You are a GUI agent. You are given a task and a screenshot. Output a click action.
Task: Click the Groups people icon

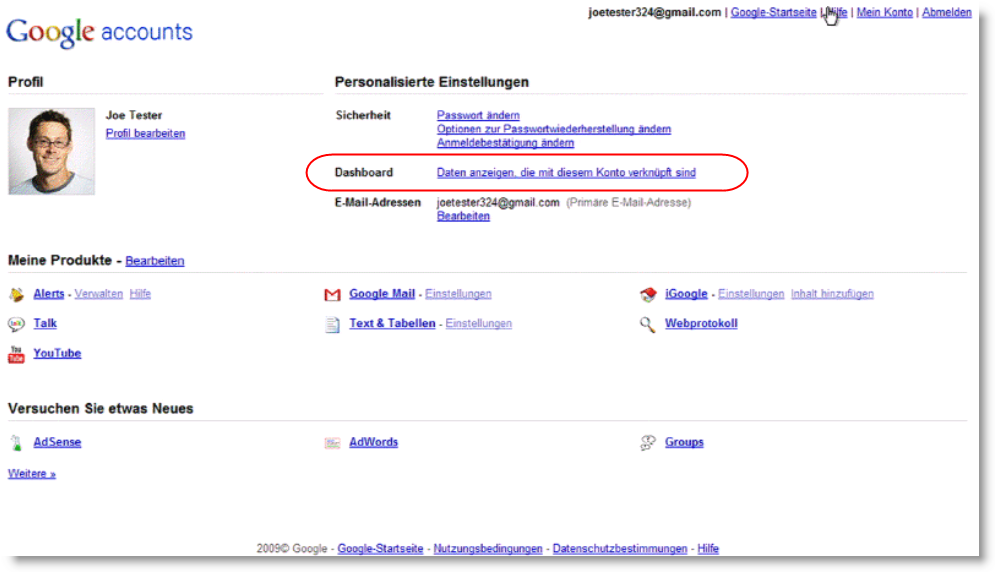[x=648, y=442]
